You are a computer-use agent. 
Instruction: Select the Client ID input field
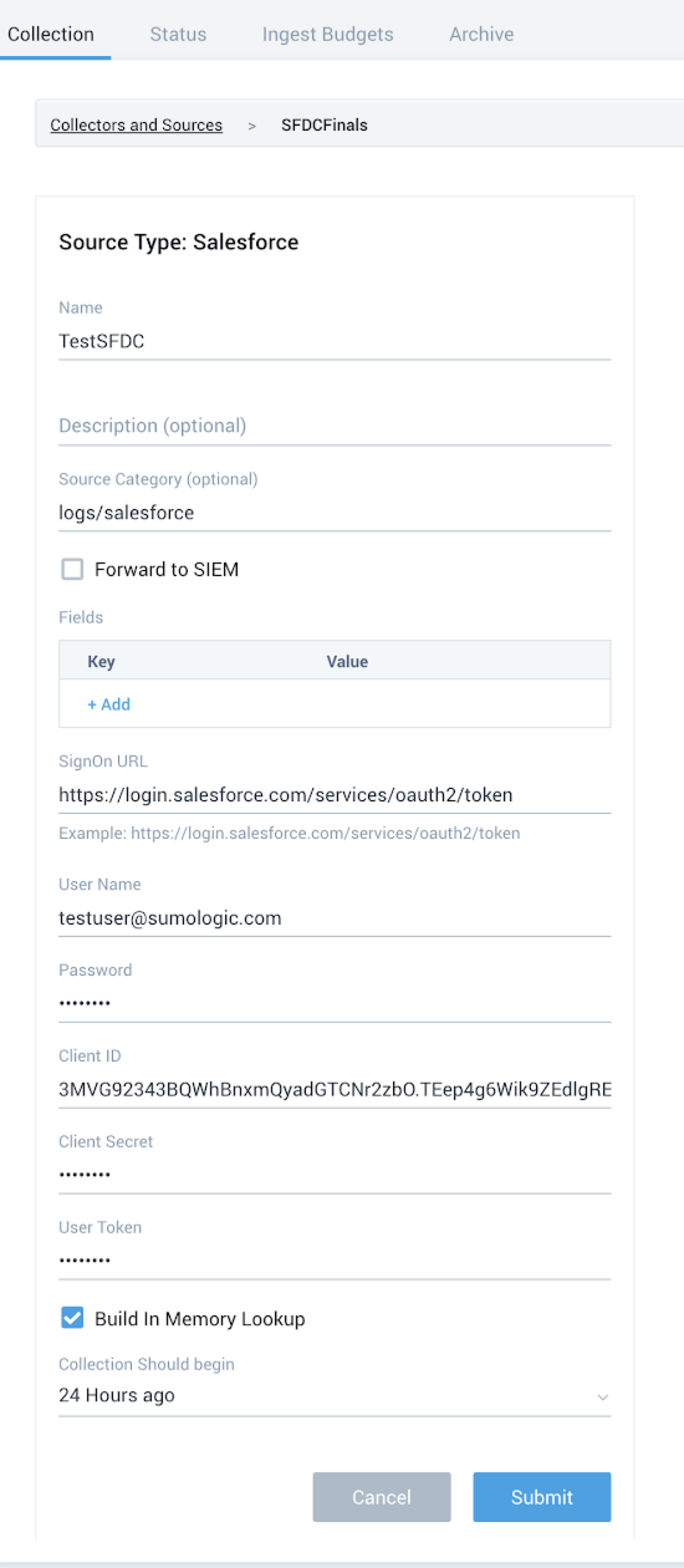click(x=334, y=1090)
